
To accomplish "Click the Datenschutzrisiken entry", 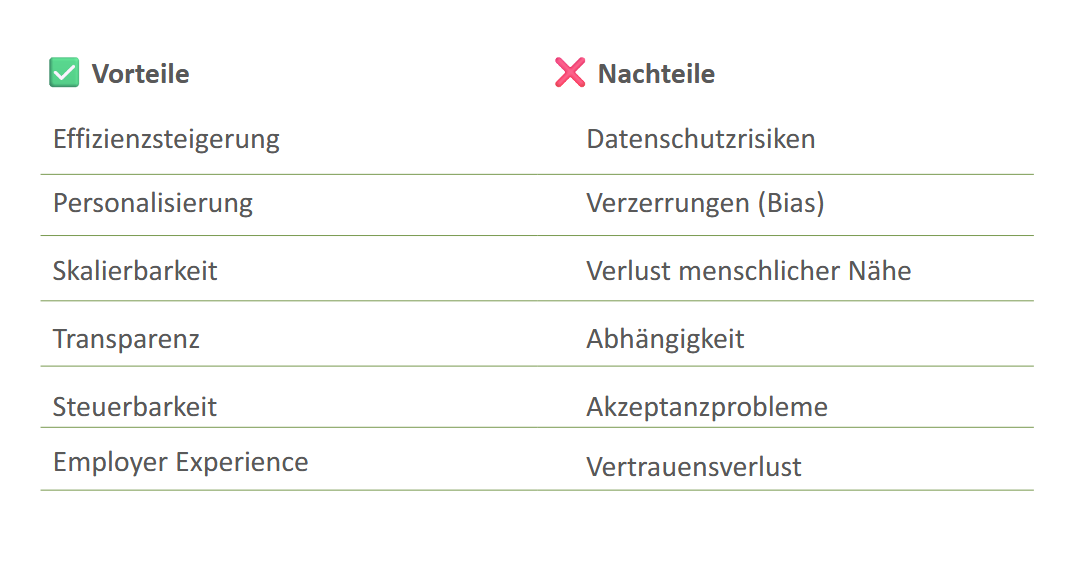I will point(700,139).
